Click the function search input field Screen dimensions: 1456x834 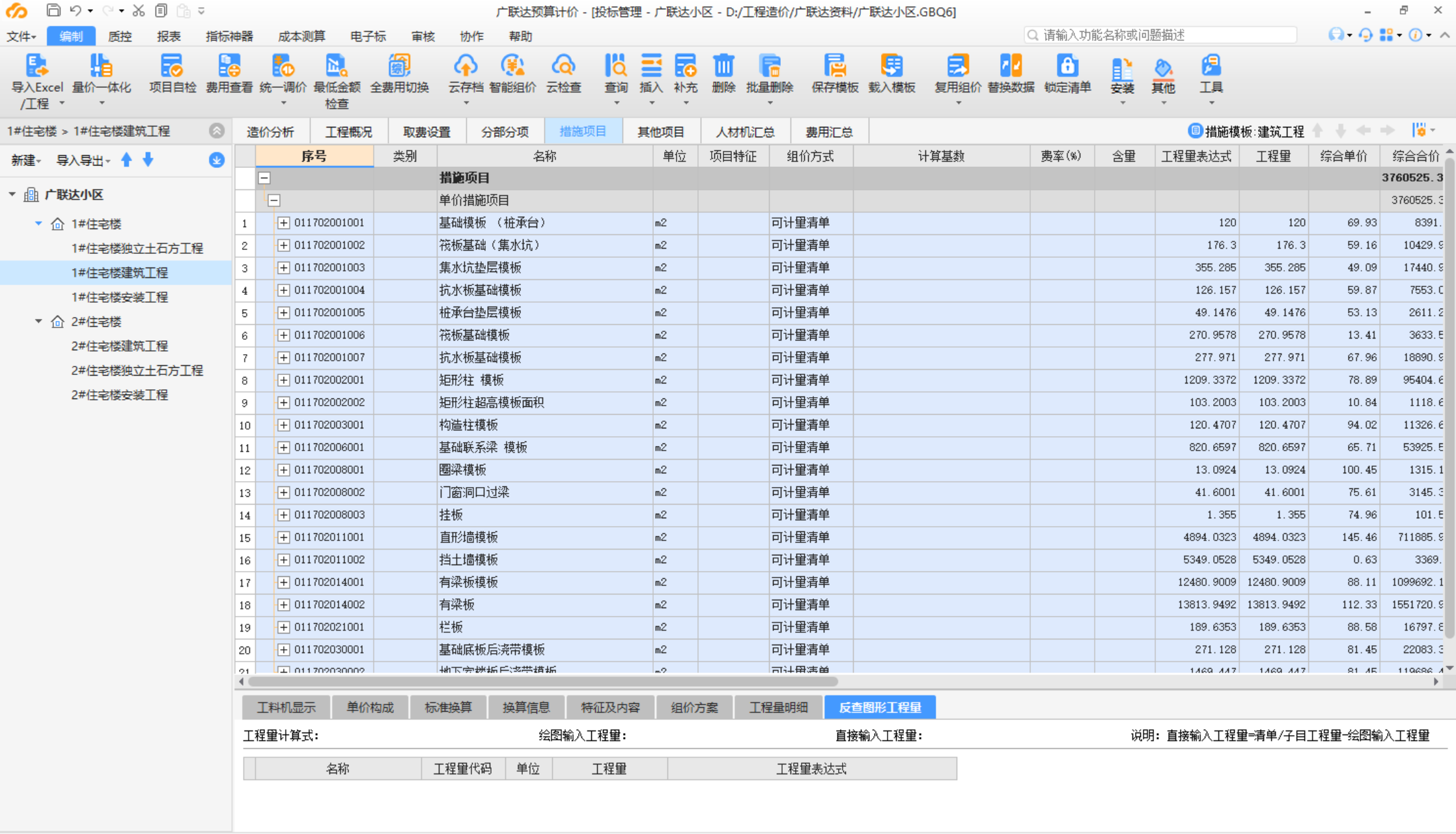tap(1160, 35)
